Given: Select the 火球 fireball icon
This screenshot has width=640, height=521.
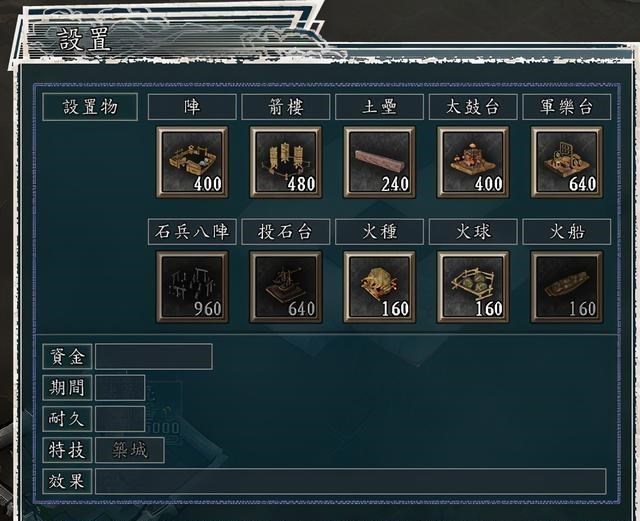Looking at the screenshot, I should point(473,287).
